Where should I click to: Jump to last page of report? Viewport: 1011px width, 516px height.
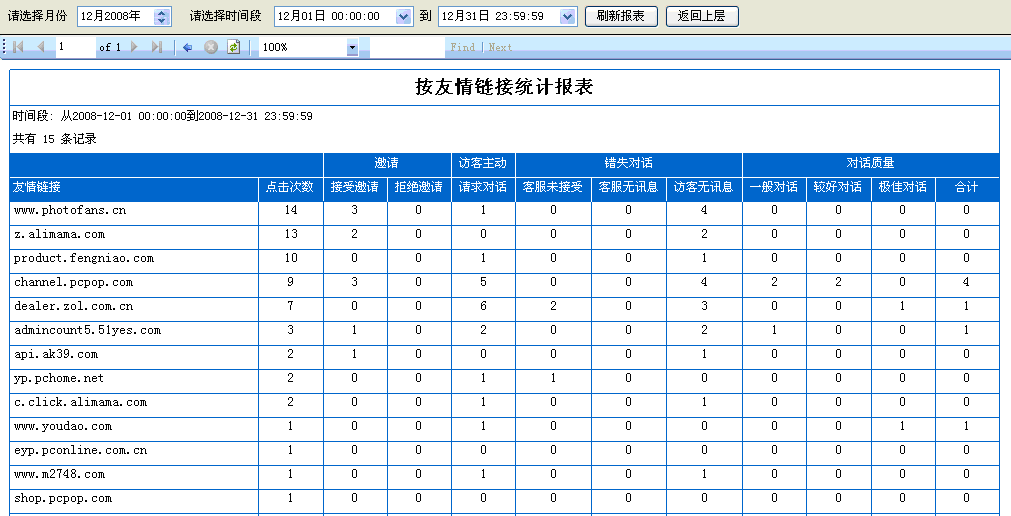click(x=157, y=47)
